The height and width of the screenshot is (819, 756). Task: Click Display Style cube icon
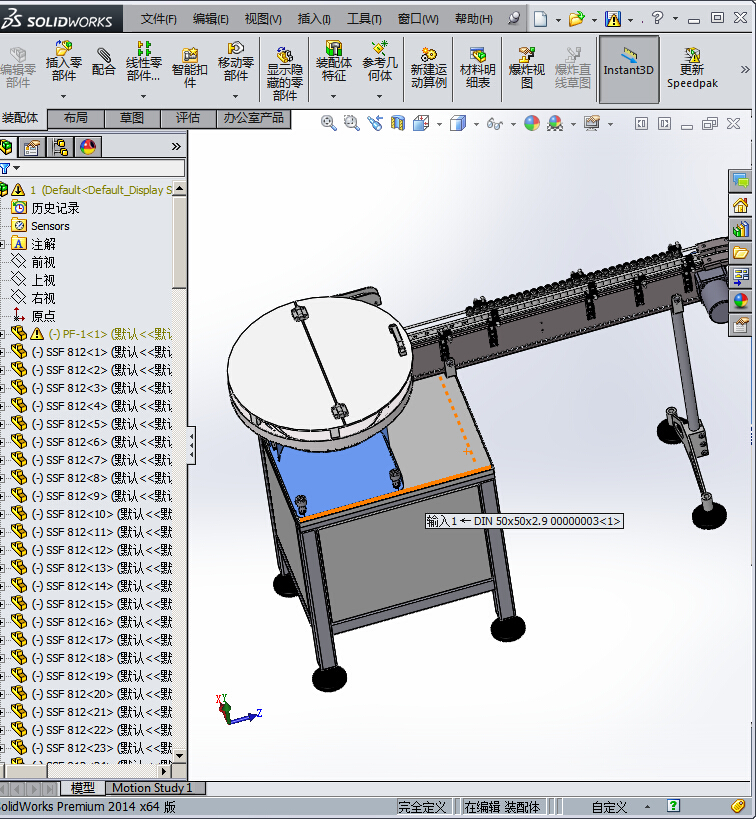click(x=458, y=123)
